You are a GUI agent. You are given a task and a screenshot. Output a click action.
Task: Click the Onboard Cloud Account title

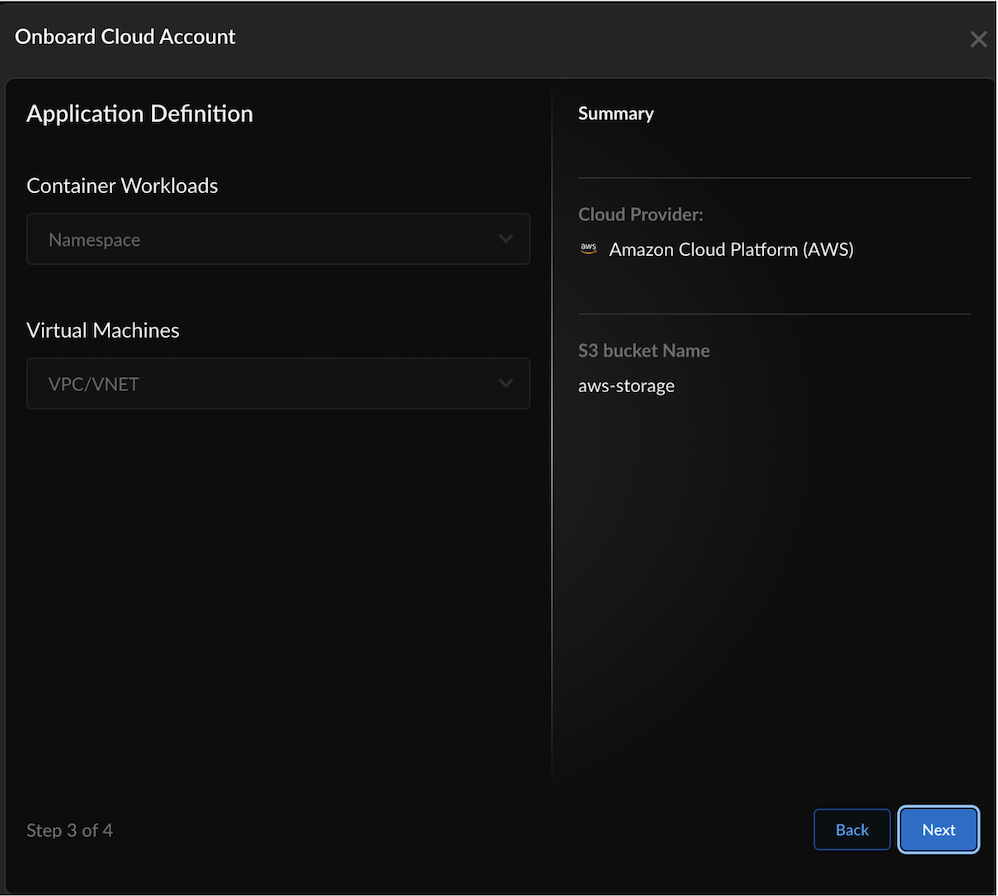(124, 36)
